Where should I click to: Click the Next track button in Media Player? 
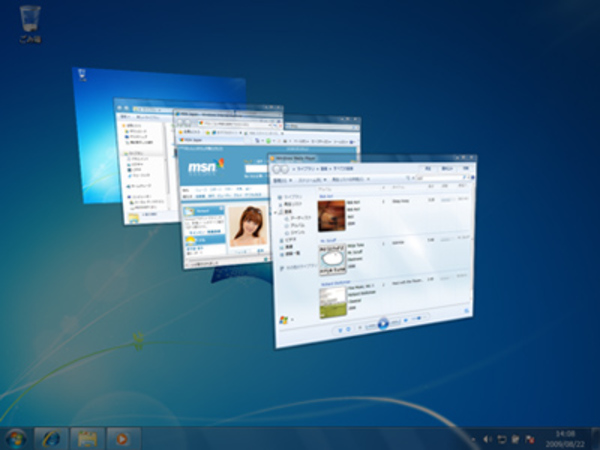click(395, 323)
